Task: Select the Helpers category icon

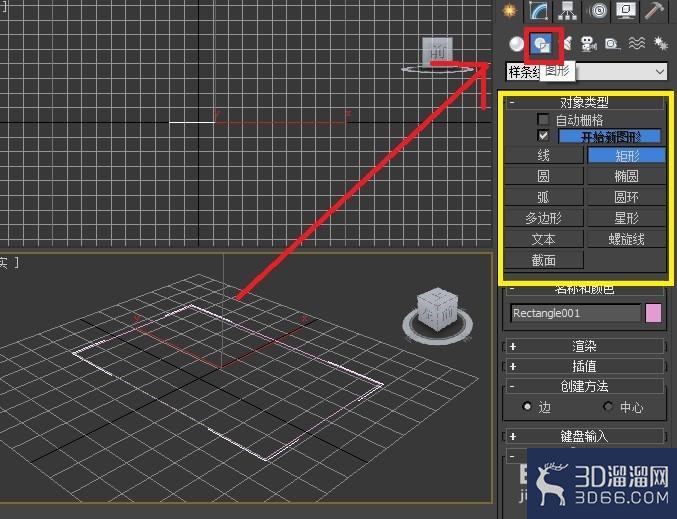Action: (613, 44)
